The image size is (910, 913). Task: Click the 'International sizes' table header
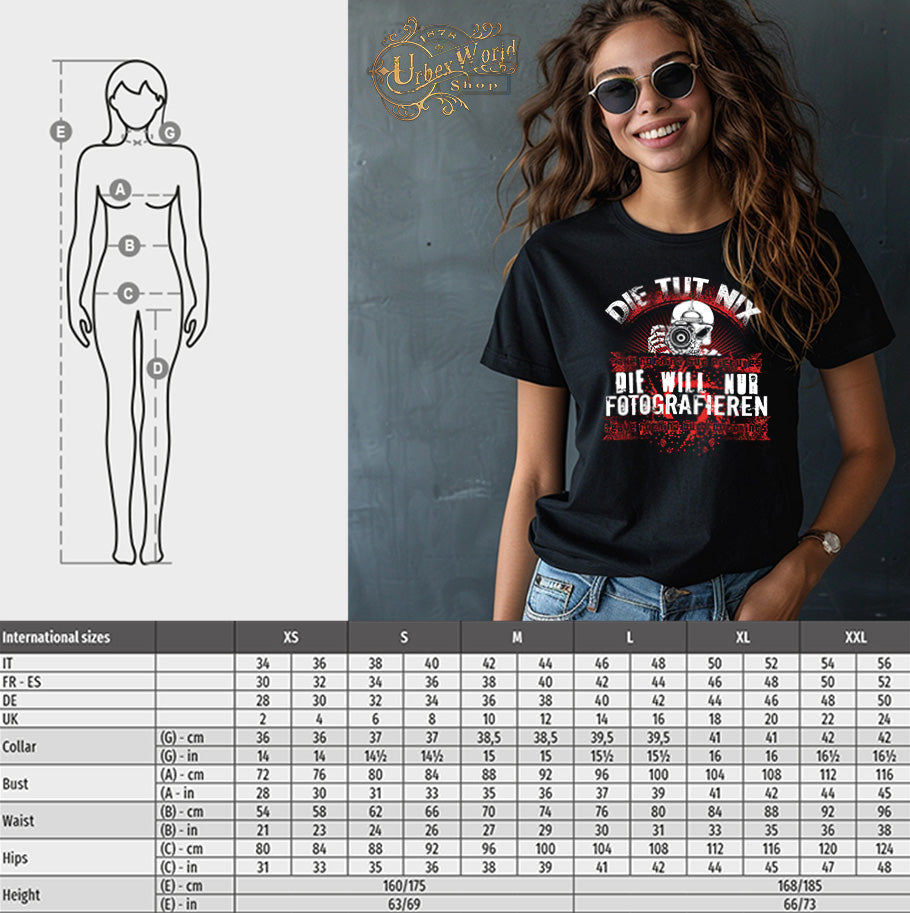[x=56, y=637]
